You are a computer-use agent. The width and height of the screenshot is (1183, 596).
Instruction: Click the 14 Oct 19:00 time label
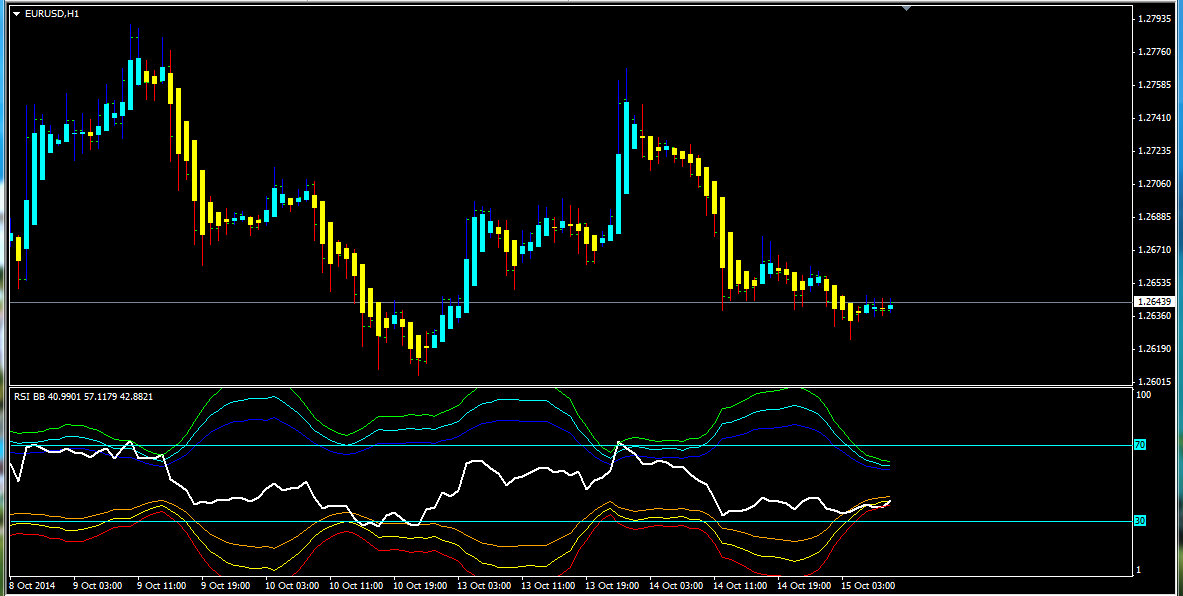805,585
